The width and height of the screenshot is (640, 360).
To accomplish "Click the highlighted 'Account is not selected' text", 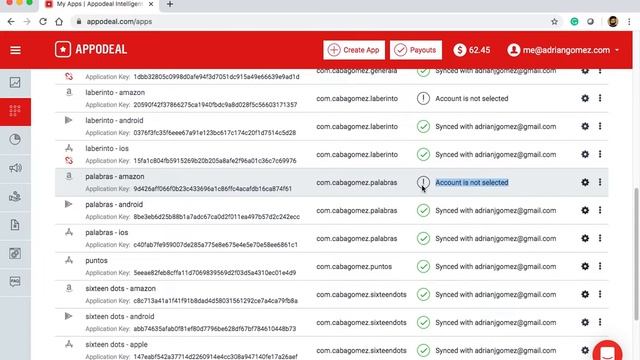I will [x=472, y=182].
